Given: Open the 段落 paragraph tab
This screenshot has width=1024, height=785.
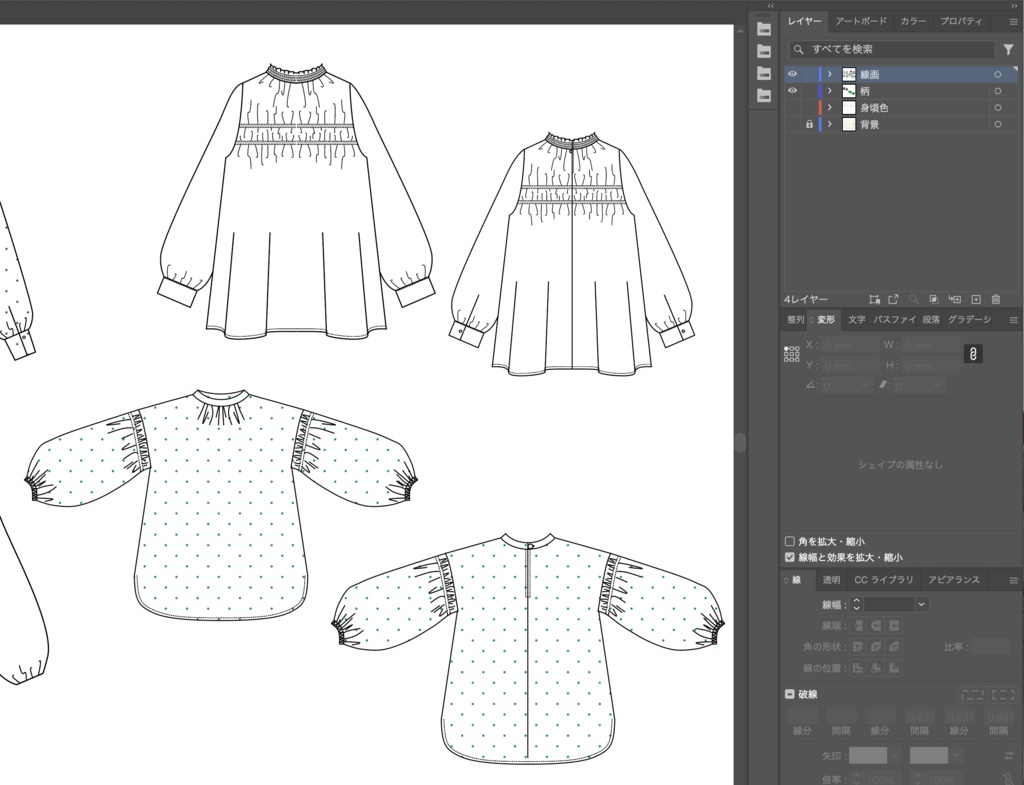Looking at the screenshot, I should pyautogui.click(x=931, y=320).
